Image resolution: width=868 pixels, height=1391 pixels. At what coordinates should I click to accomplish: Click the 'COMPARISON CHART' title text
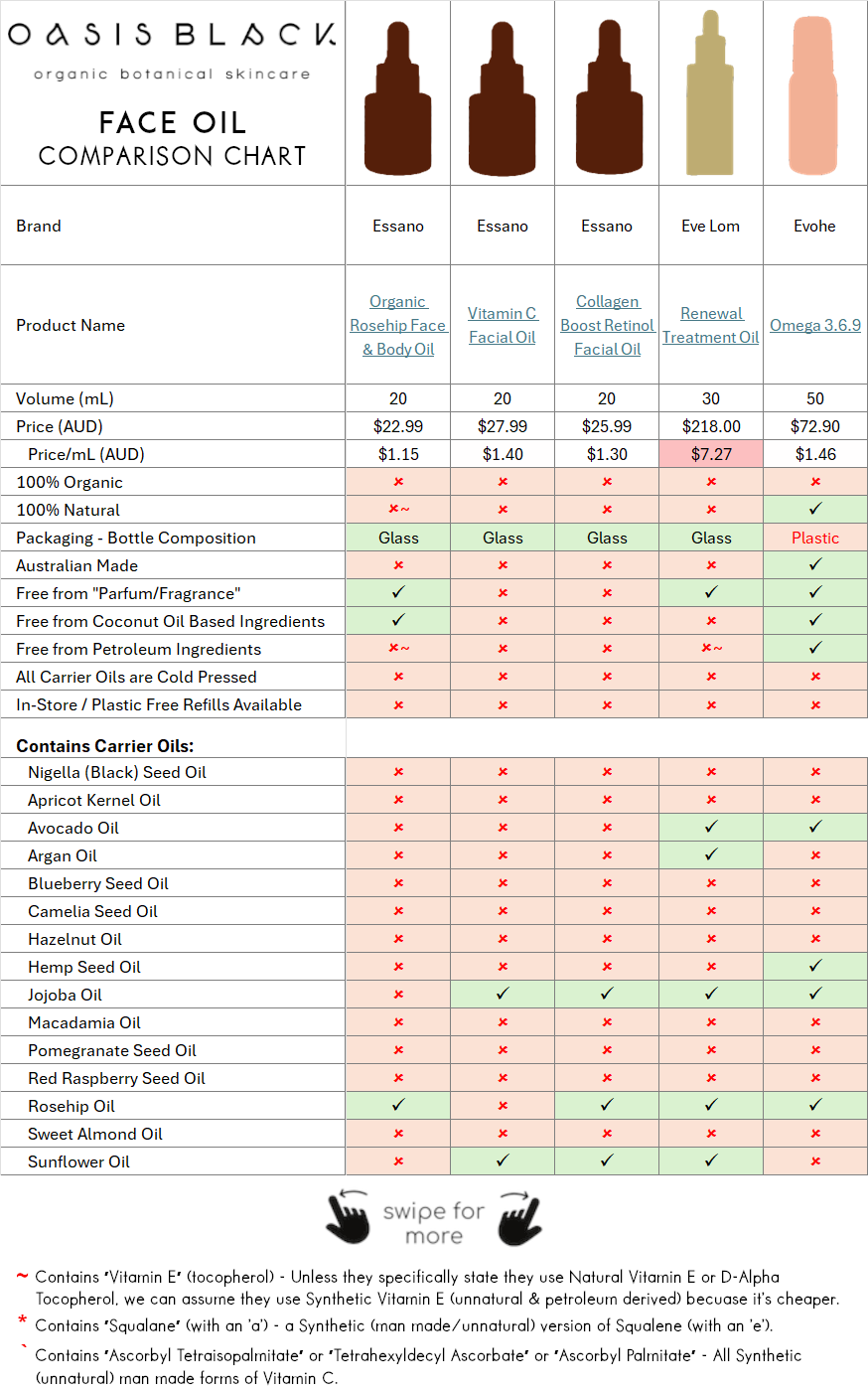[x=172, y=156]
